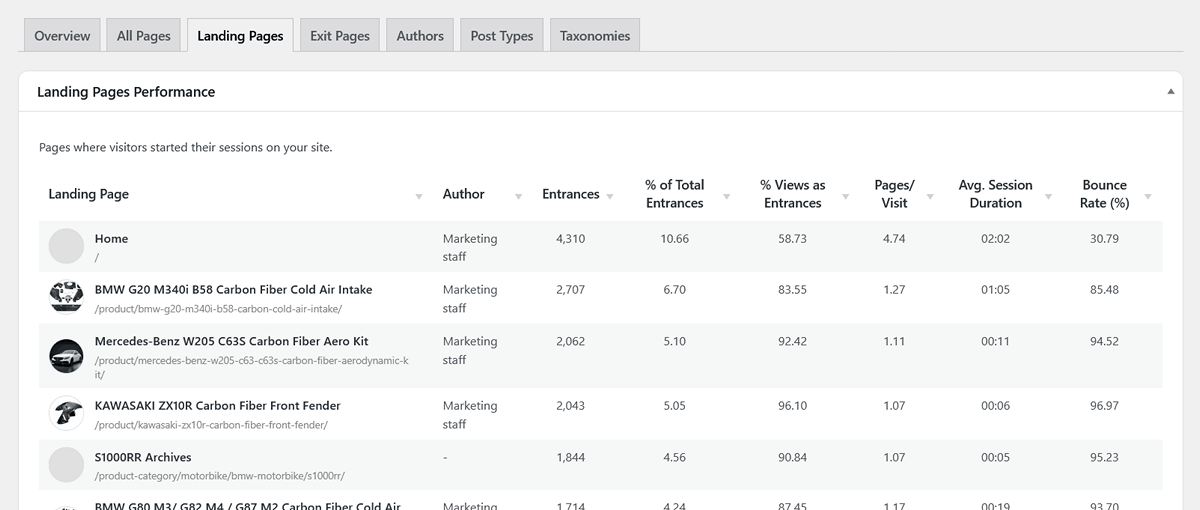This screenshot has height=510, width=1200.
Task: Click the Entrances column header
Action: [570, 194]
